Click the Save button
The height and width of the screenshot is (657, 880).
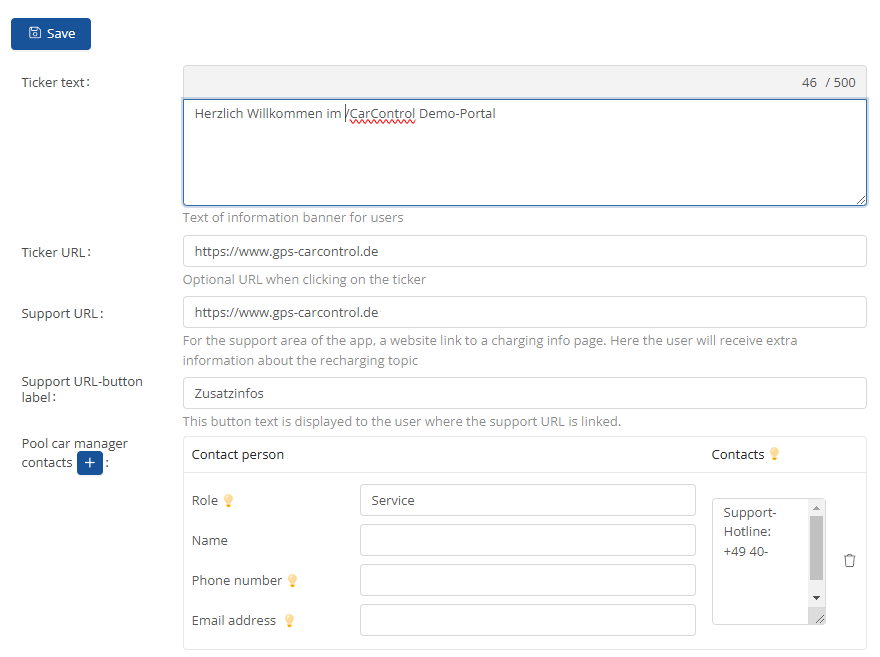pyautogui.click(x=51, y=33)
